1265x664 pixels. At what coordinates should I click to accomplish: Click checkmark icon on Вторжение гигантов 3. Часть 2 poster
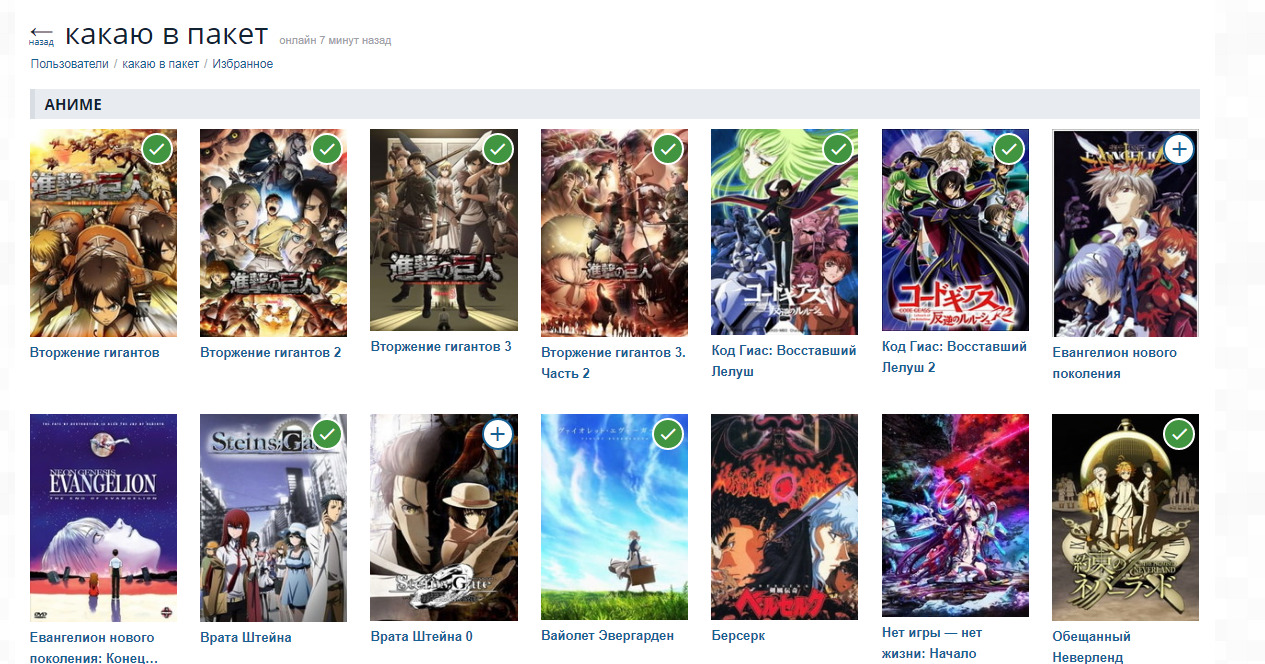(668, 150)
